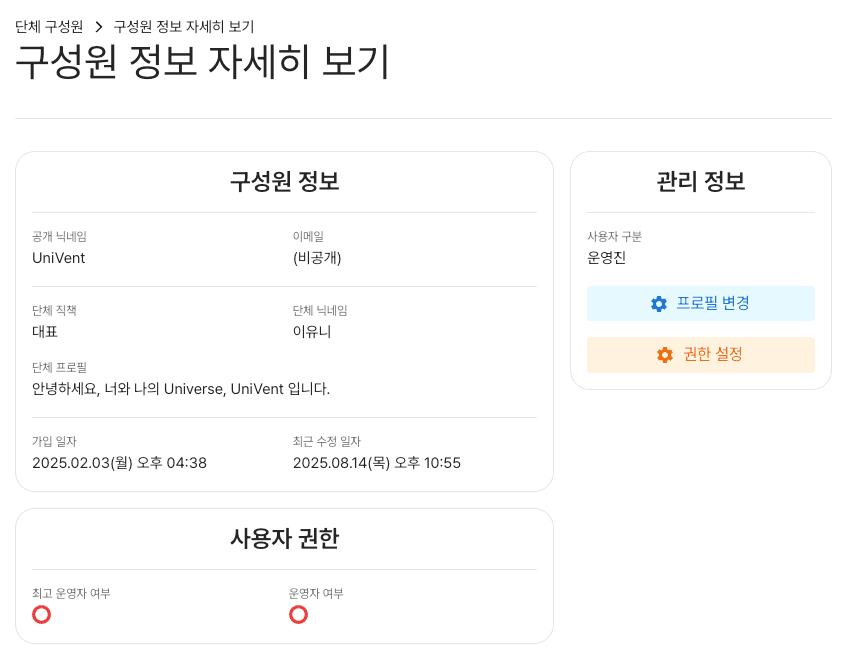Click the red circle under 운영자 여부
This screenshot has height=670, width=857.
click(x=298, y=614)
